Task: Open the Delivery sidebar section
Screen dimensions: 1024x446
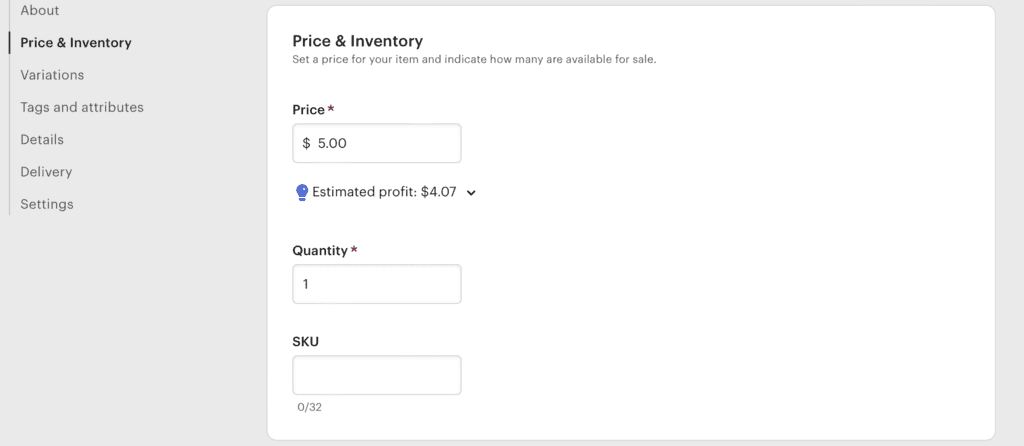Action: point(46,172)
